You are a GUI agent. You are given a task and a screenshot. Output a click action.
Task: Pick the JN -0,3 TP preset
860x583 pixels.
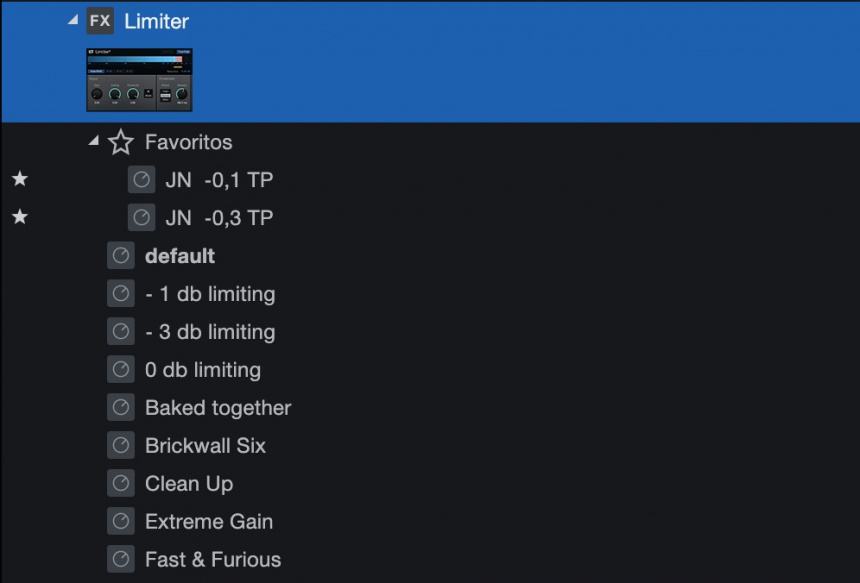pyautogui.click(x=219, y=218)
